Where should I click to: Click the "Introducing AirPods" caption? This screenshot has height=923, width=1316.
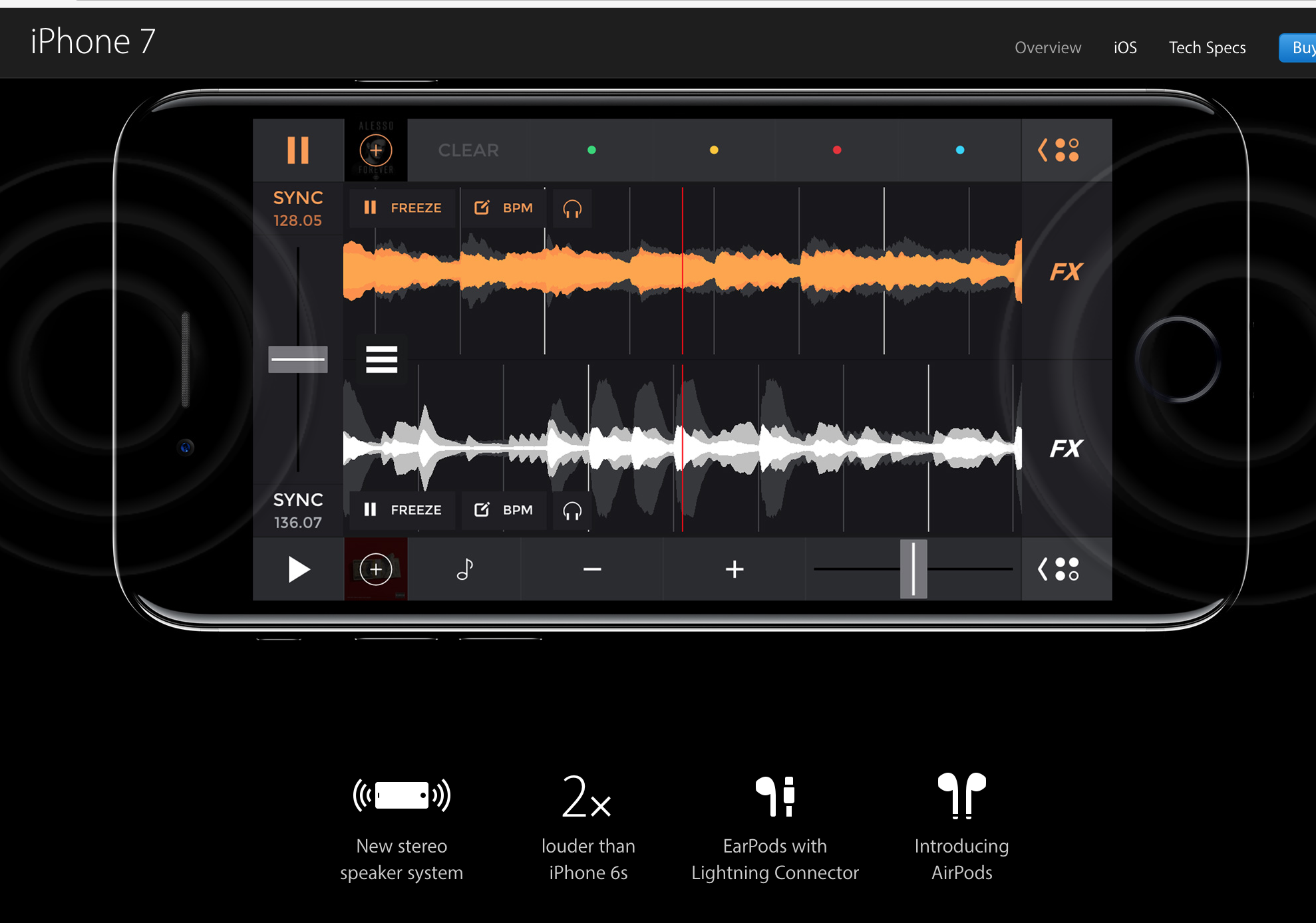tap(962, 859)
